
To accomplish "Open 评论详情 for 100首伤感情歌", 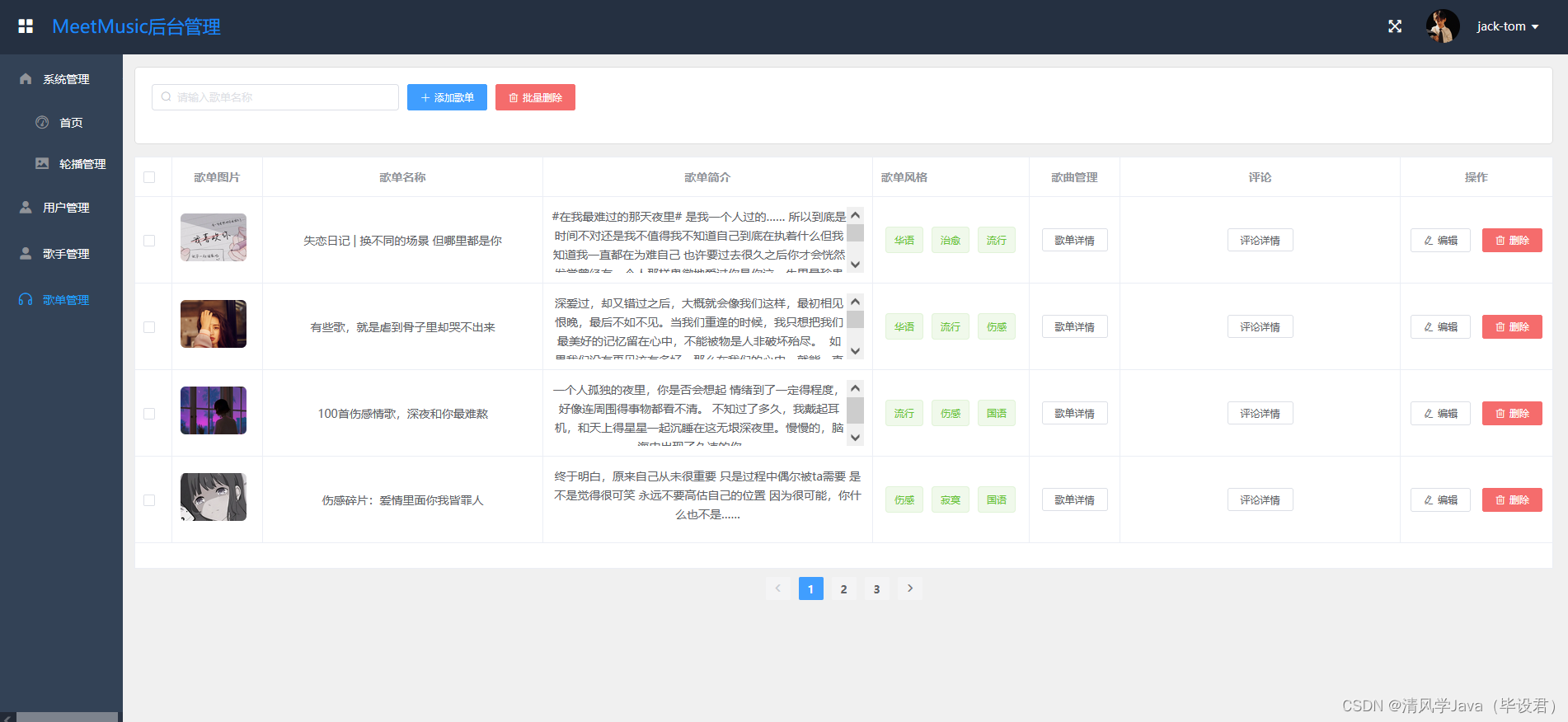I will pyautogui.click(x=1261, y=413).
